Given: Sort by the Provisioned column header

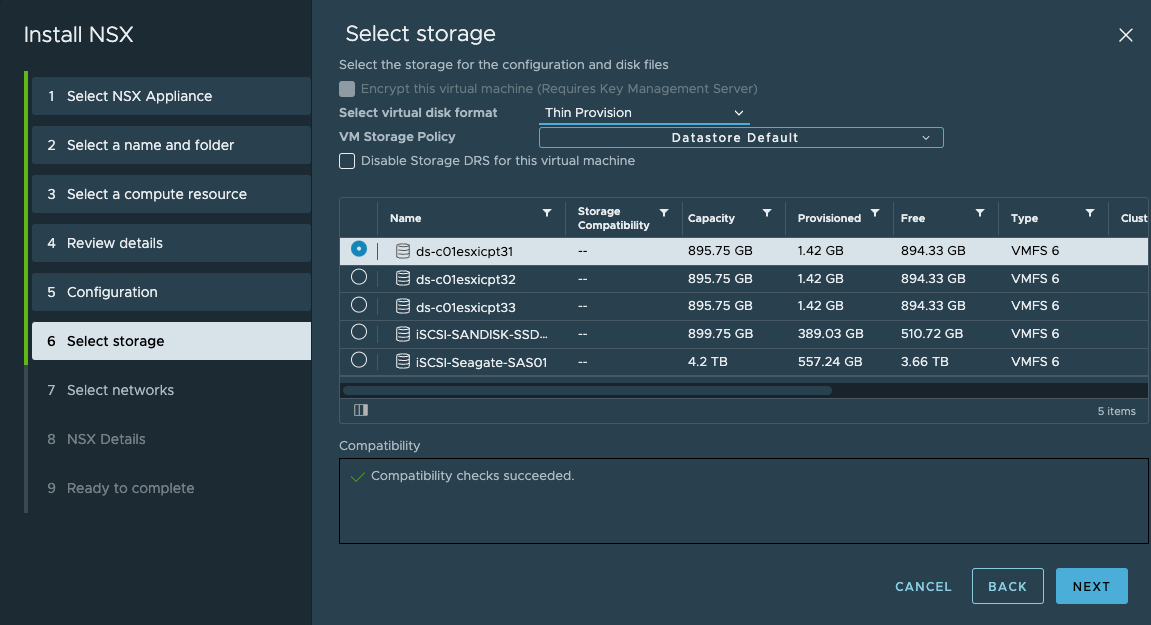Looking at the screenshot, I should [x=829, y=218].
